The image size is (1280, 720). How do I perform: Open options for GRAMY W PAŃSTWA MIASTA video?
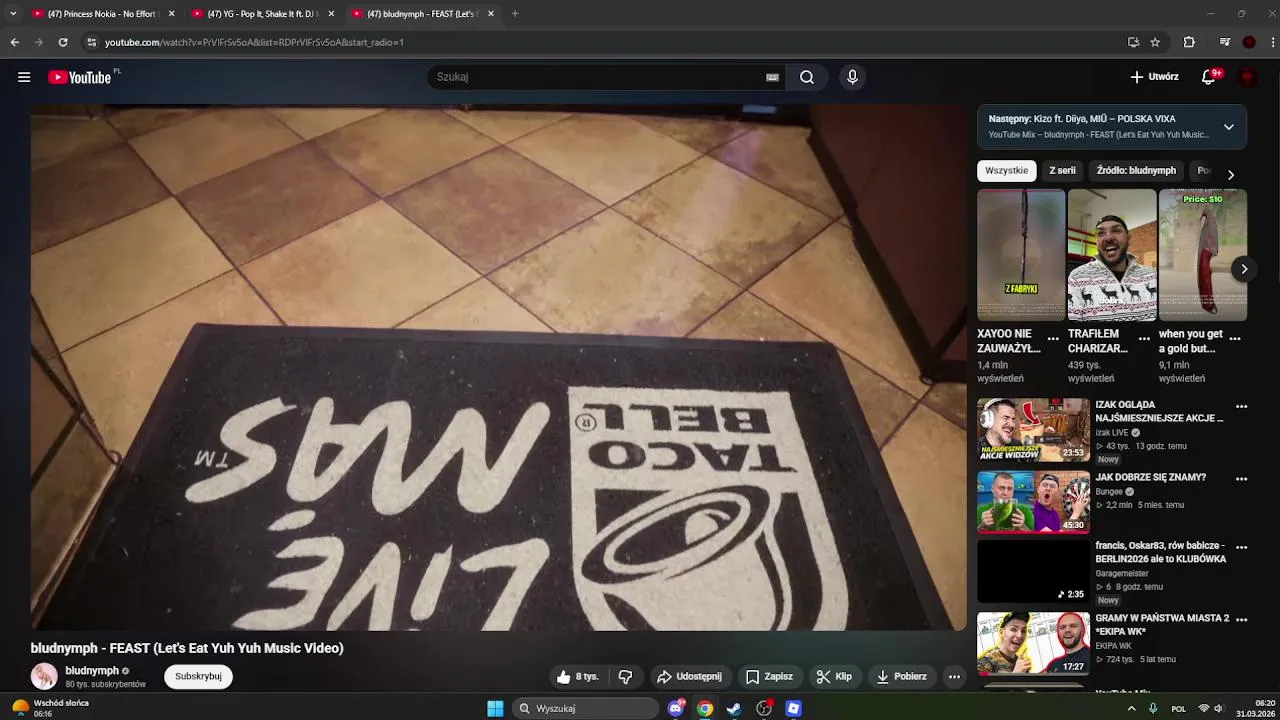1241,620
